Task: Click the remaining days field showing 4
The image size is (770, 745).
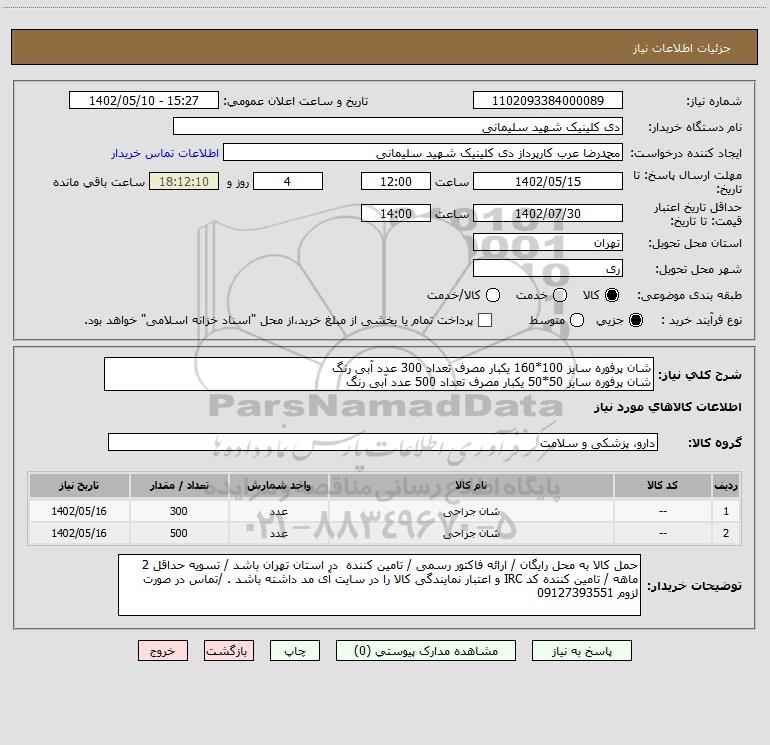Action: click(288, 181)
